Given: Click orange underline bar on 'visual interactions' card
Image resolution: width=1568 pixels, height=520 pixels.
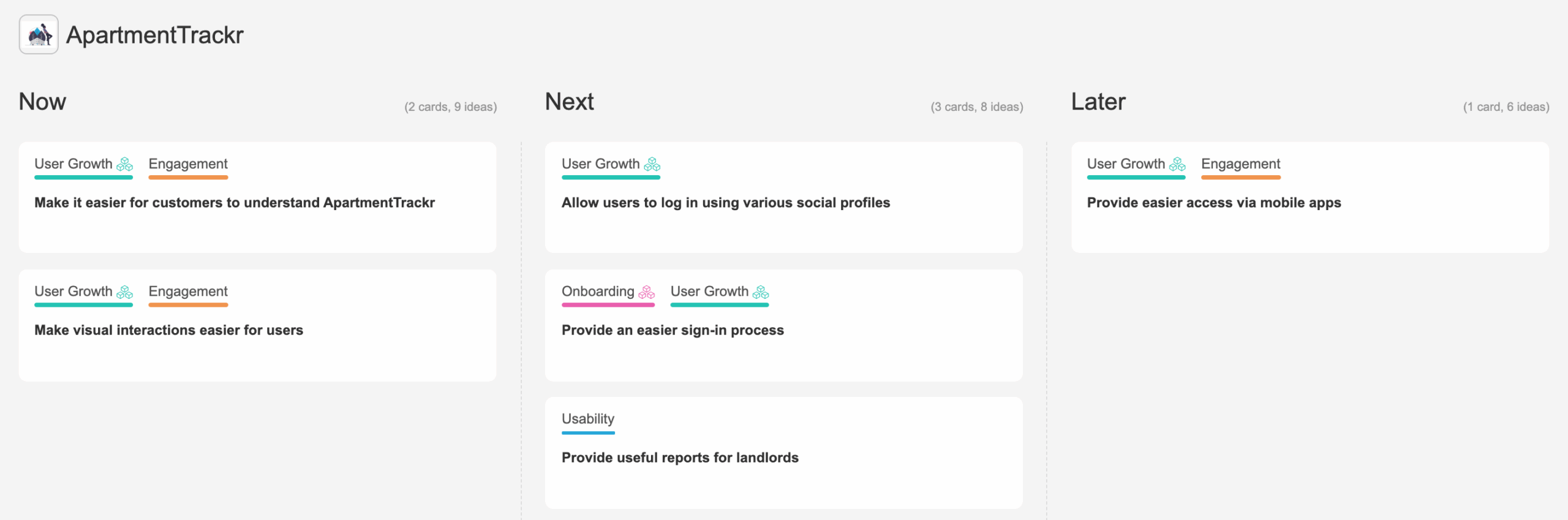Looking at the screenshot, I should click(x=188, y=304).
